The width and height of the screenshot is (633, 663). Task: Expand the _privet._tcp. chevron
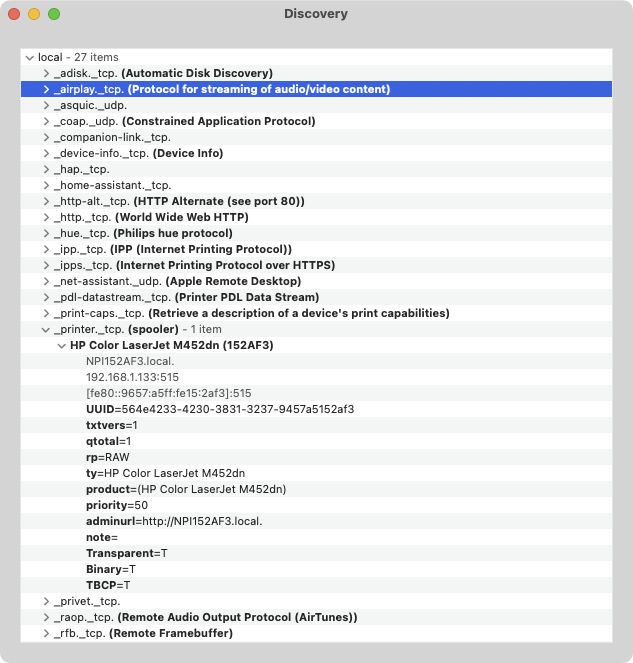coord(46,601)
